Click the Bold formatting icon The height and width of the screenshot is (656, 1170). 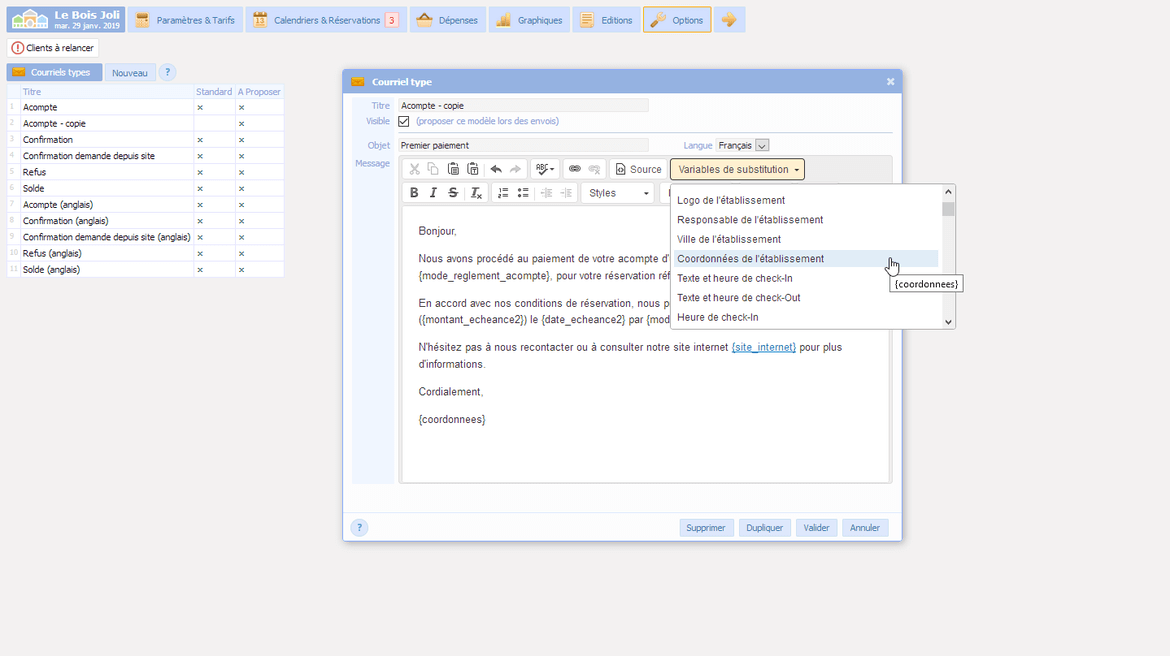[414, 193]
